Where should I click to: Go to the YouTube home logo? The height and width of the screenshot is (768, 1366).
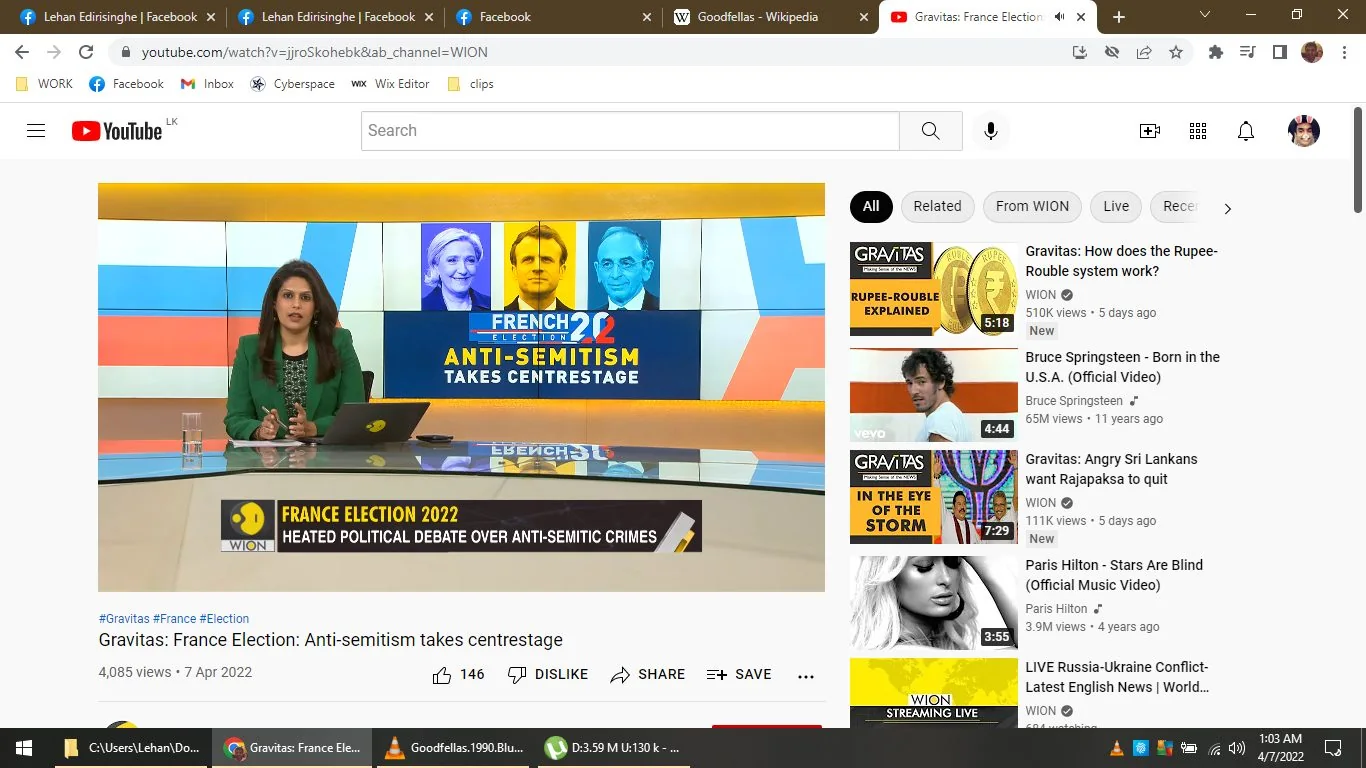tap(117, 131)
